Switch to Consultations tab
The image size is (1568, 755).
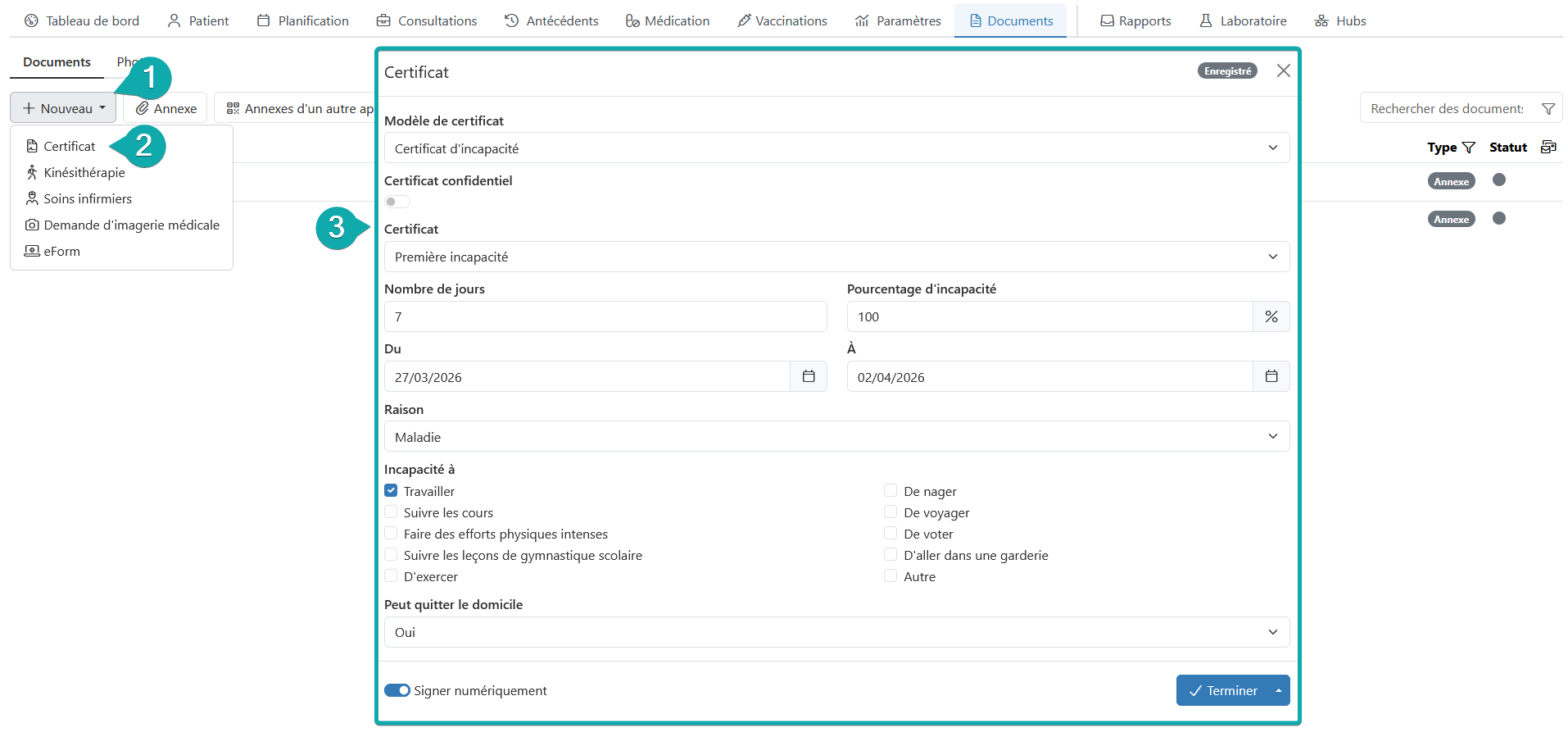427,20
